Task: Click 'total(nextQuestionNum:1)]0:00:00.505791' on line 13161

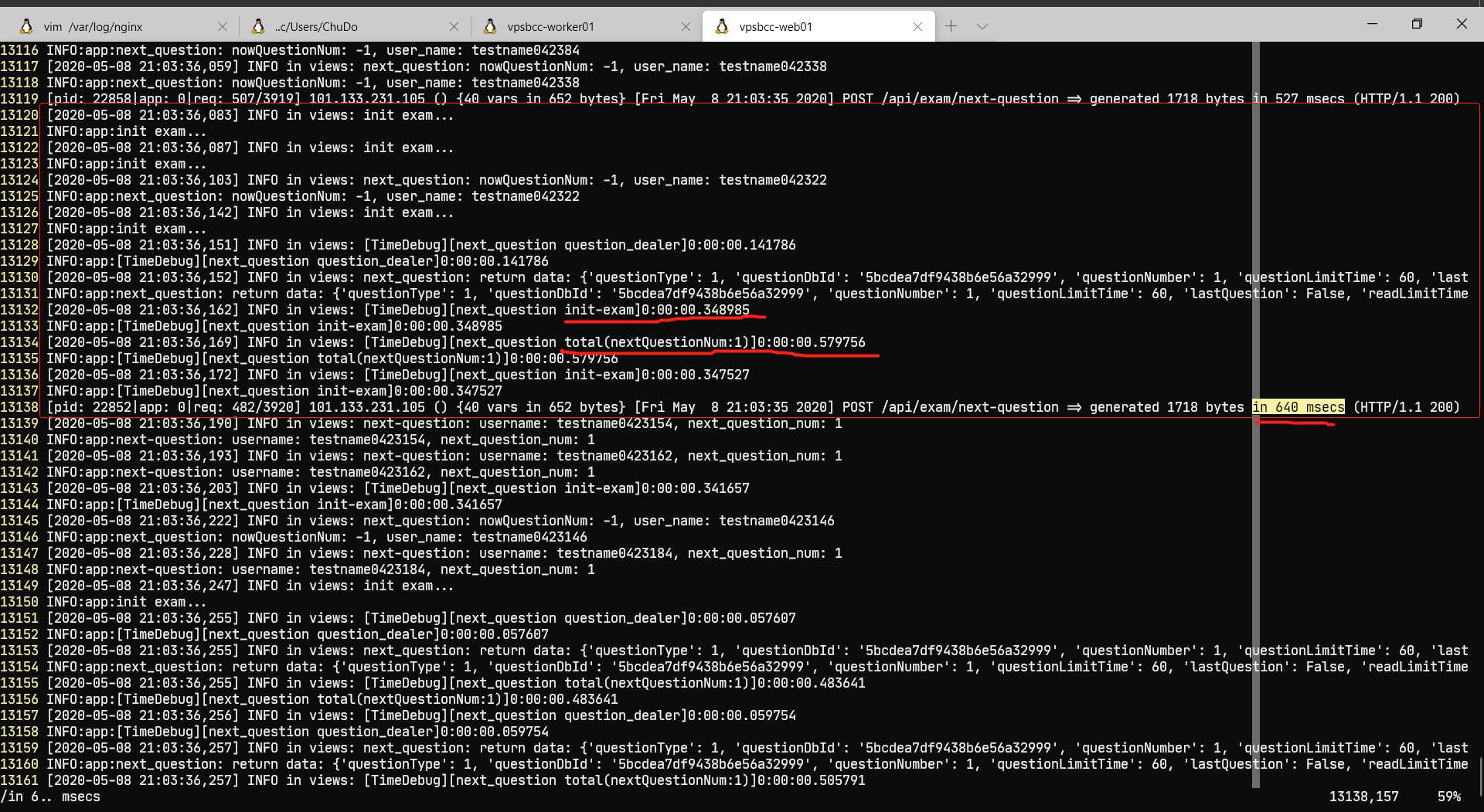Action: 715,780
